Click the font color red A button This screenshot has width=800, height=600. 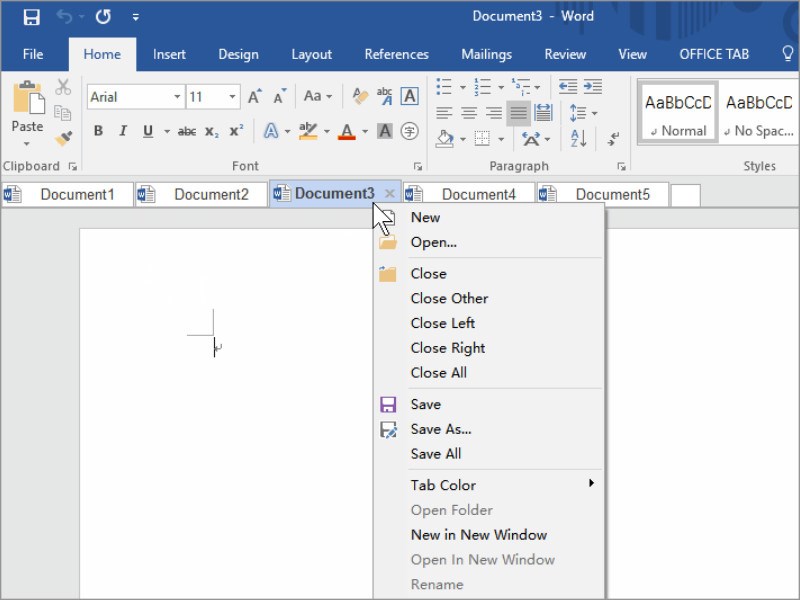347,131
